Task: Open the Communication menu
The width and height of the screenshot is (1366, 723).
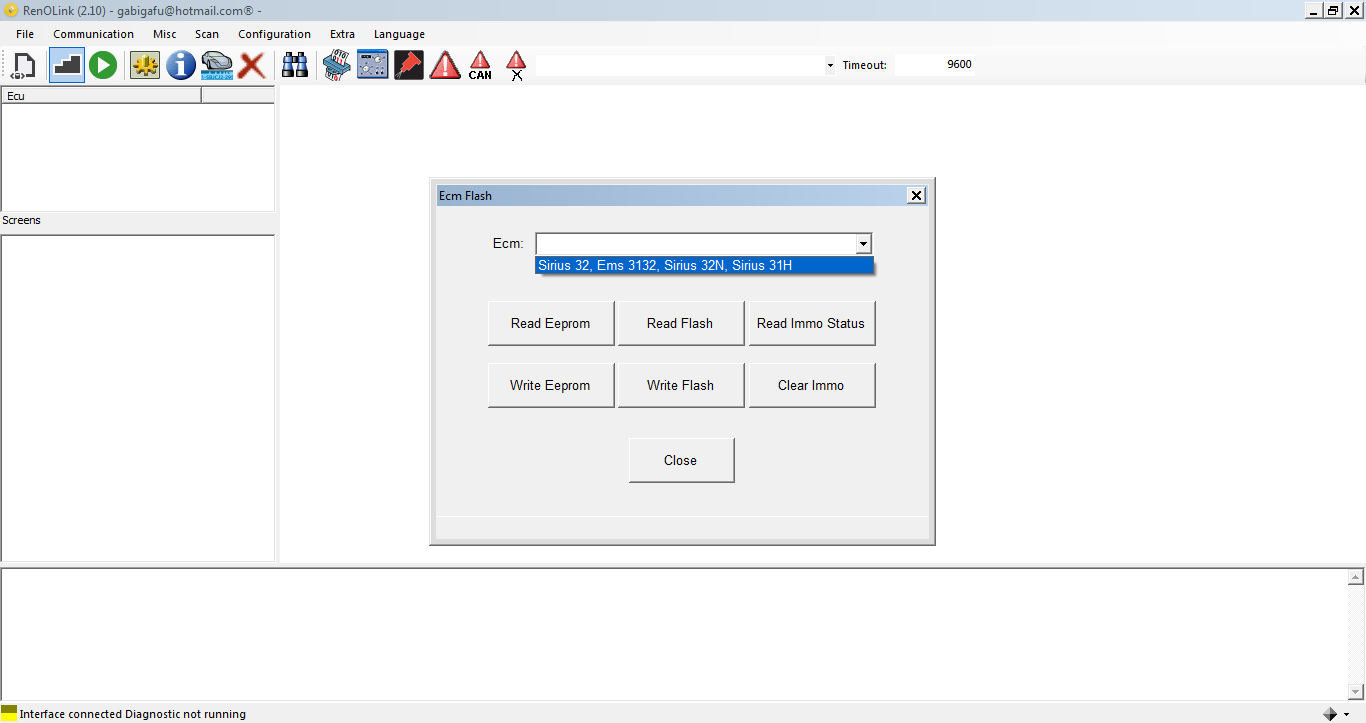Action: [x=94, y=34]
